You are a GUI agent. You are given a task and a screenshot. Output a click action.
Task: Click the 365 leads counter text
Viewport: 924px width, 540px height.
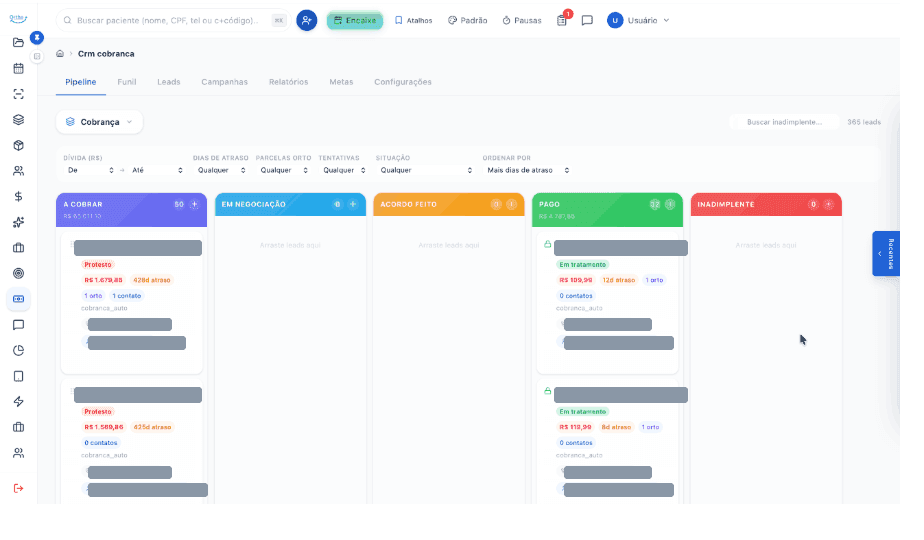(864, 122)
